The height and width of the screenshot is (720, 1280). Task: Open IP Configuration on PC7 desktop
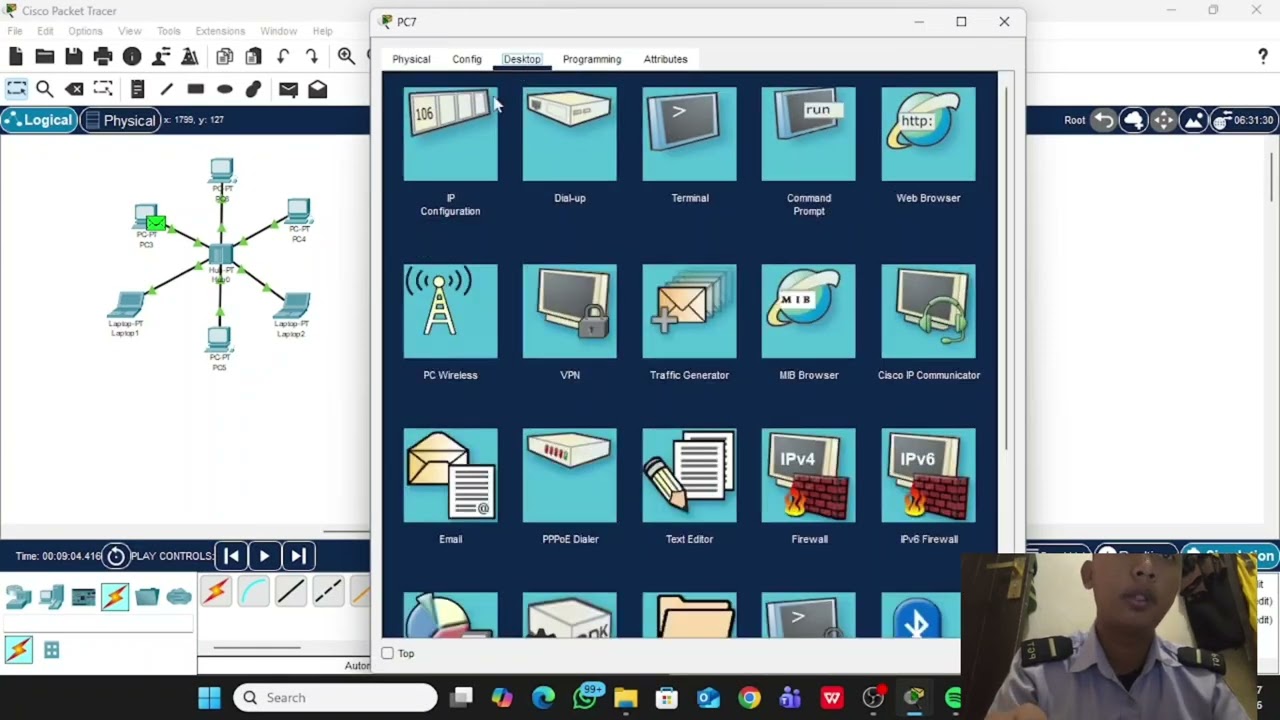coord(450,134)
